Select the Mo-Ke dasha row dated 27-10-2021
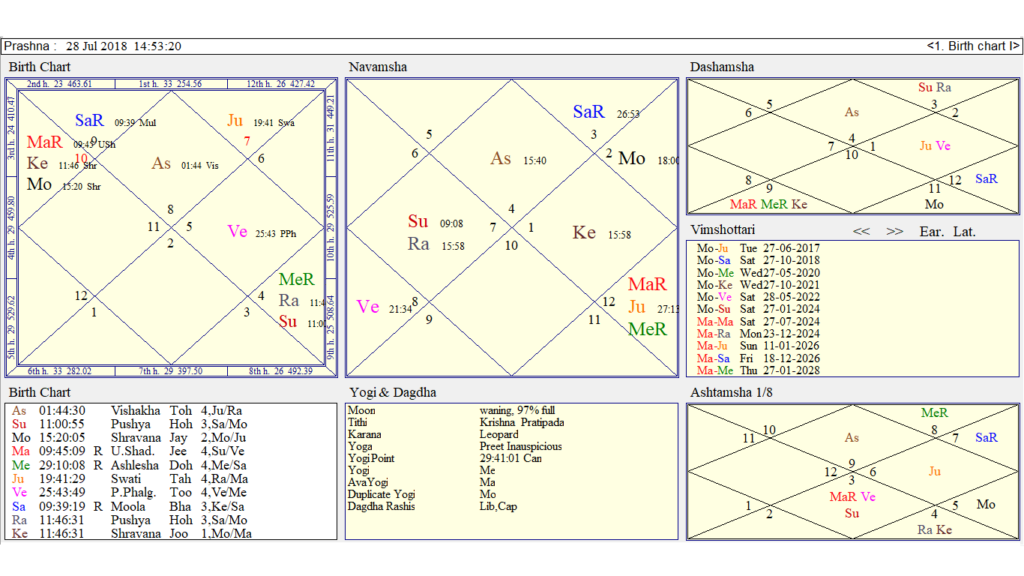 [x=758, y=285]
